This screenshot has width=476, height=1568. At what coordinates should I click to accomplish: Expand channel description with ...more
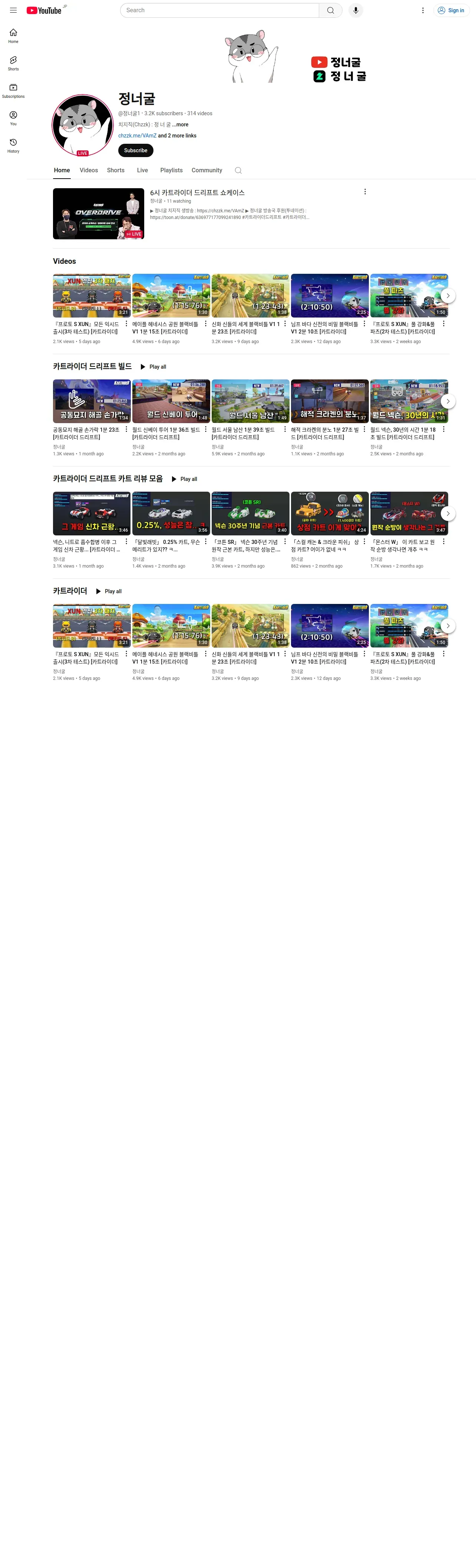coord(180,125)
